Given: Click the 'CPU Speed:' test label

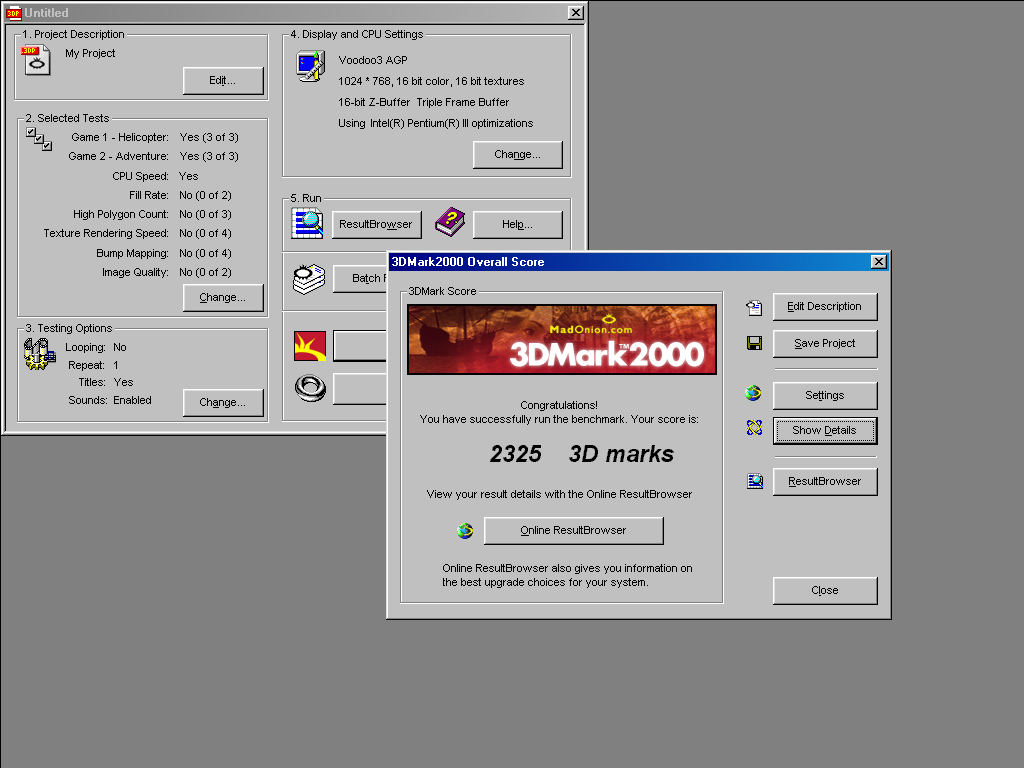Looking at the screenshot, I should point(140,176).
